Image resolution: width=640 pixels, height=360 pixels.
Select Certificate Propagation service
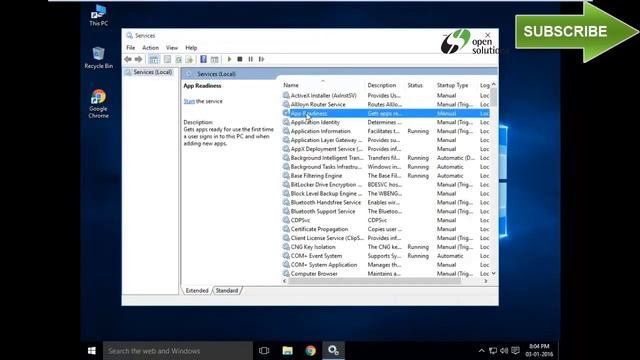click(385, 229)
